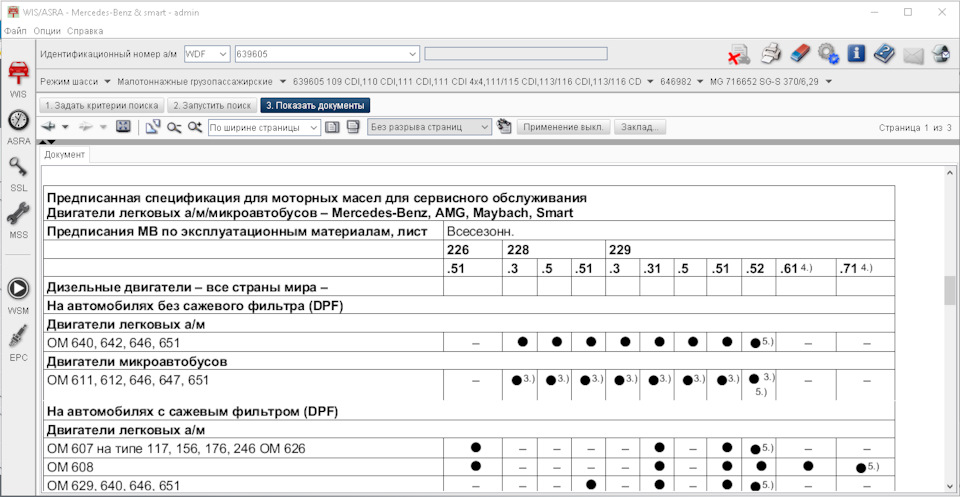Click scrollbar up arrow of document
Viewport: 960px width, 497px height.
(950, 171)
